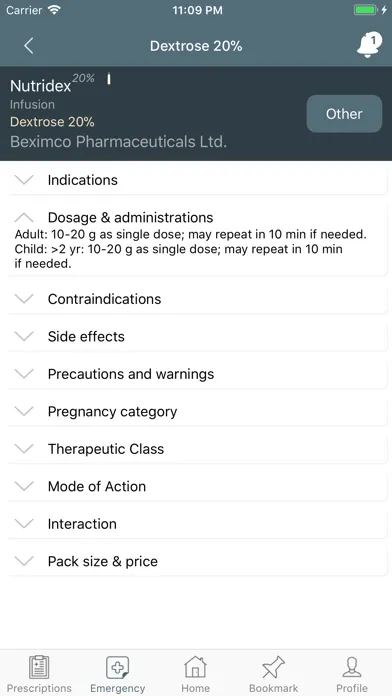392x696 pixels.
Task: Expand the Contraindications section
Action: coord(197,299)
